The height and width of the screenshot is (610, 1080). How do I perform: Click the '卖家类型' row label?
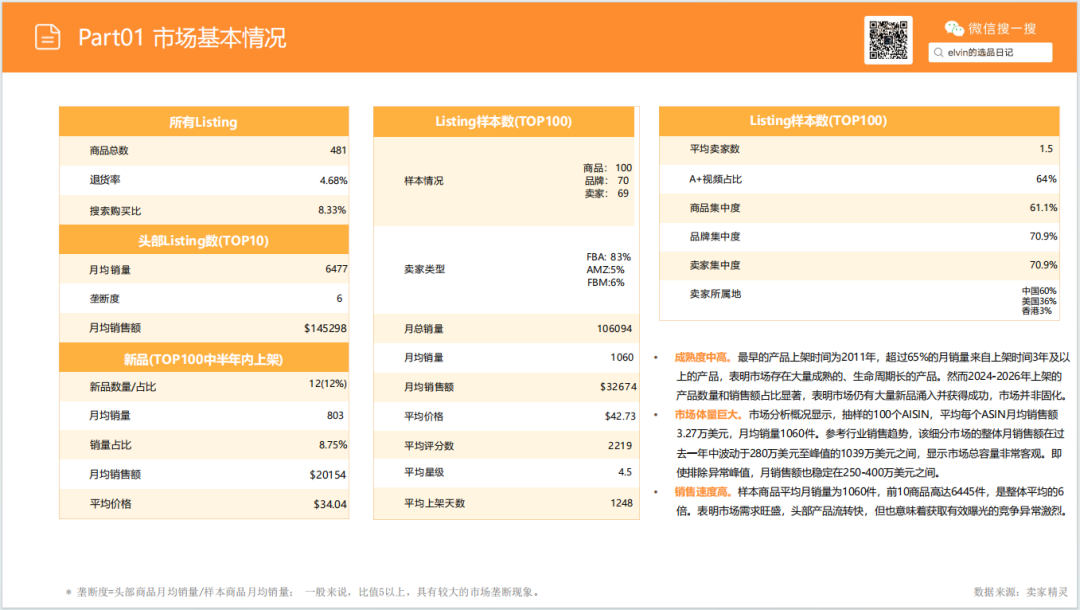424,269
